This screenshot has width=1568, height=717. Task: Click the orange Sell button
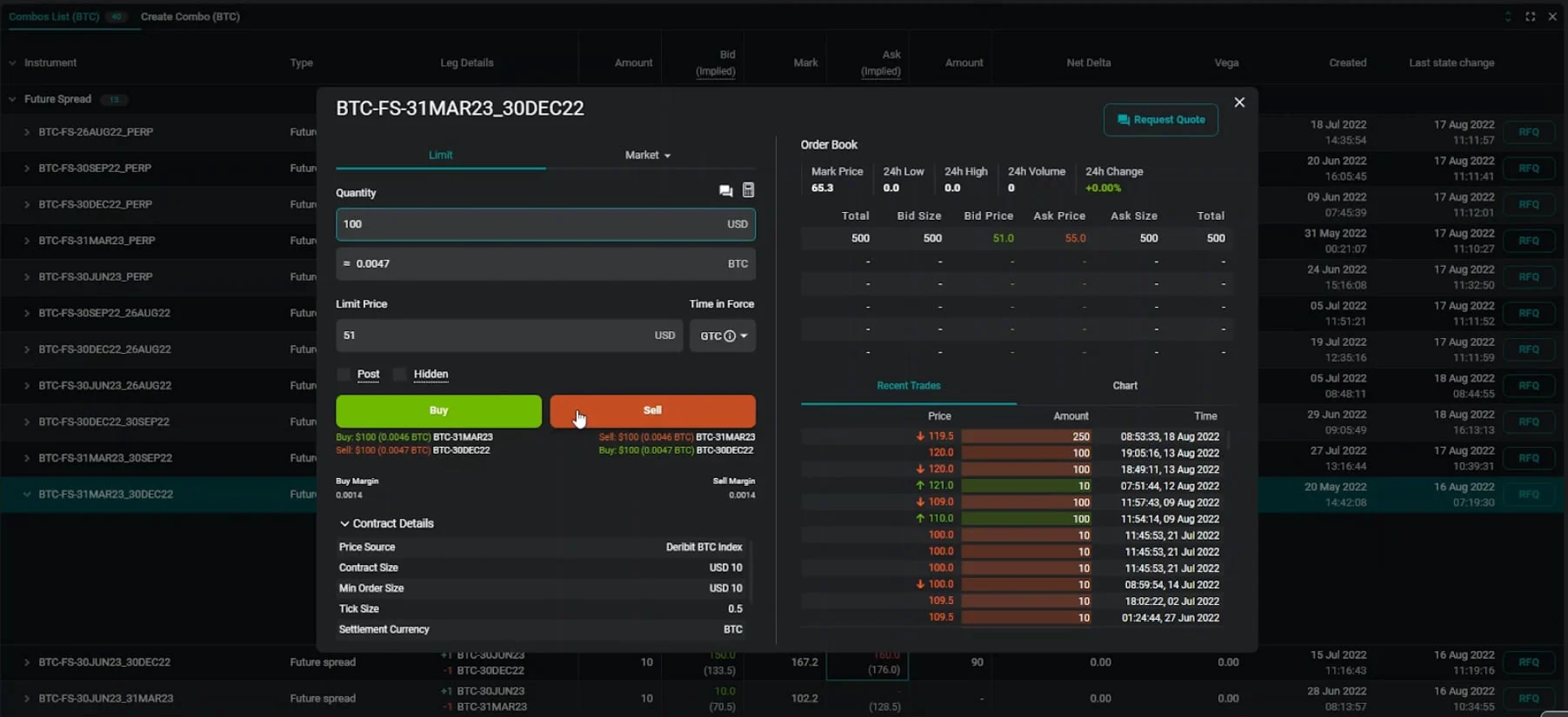[652, 411]
